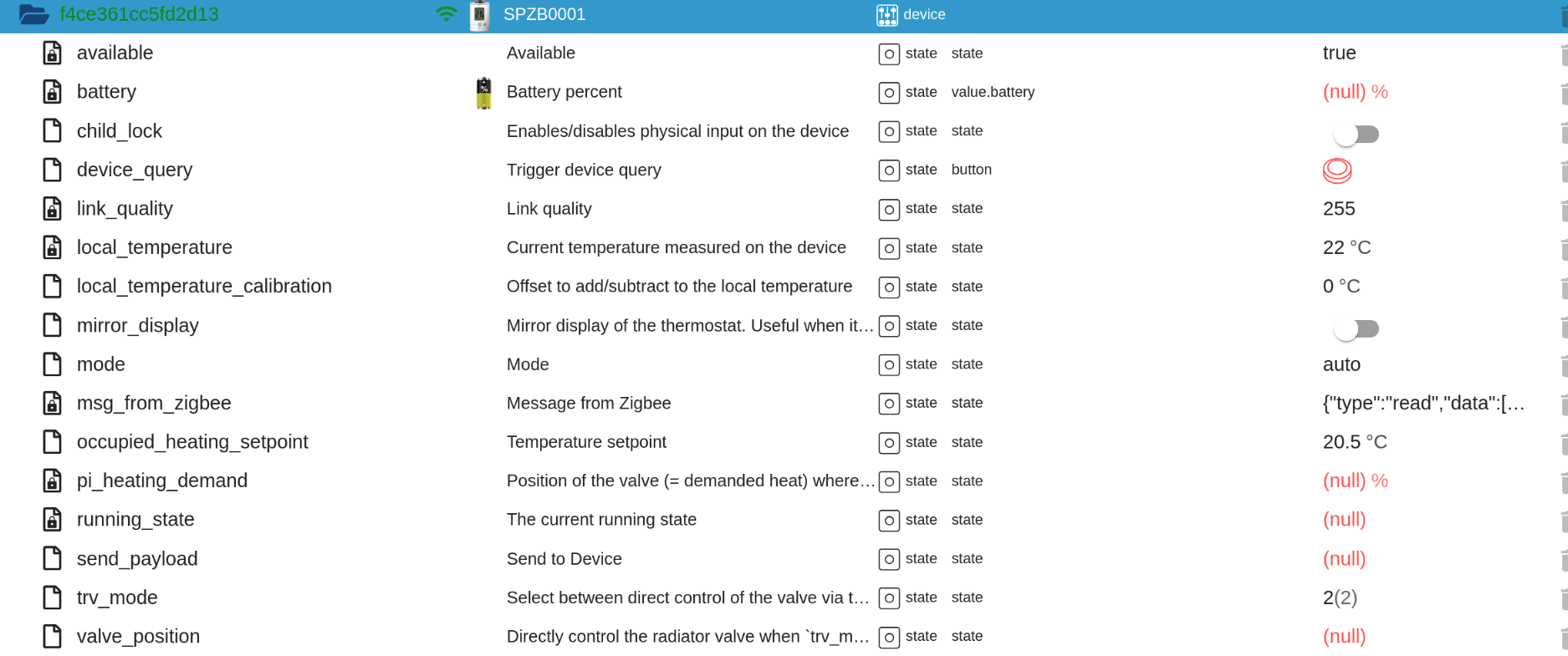Select the valve_position tree item

click(138, 637)
